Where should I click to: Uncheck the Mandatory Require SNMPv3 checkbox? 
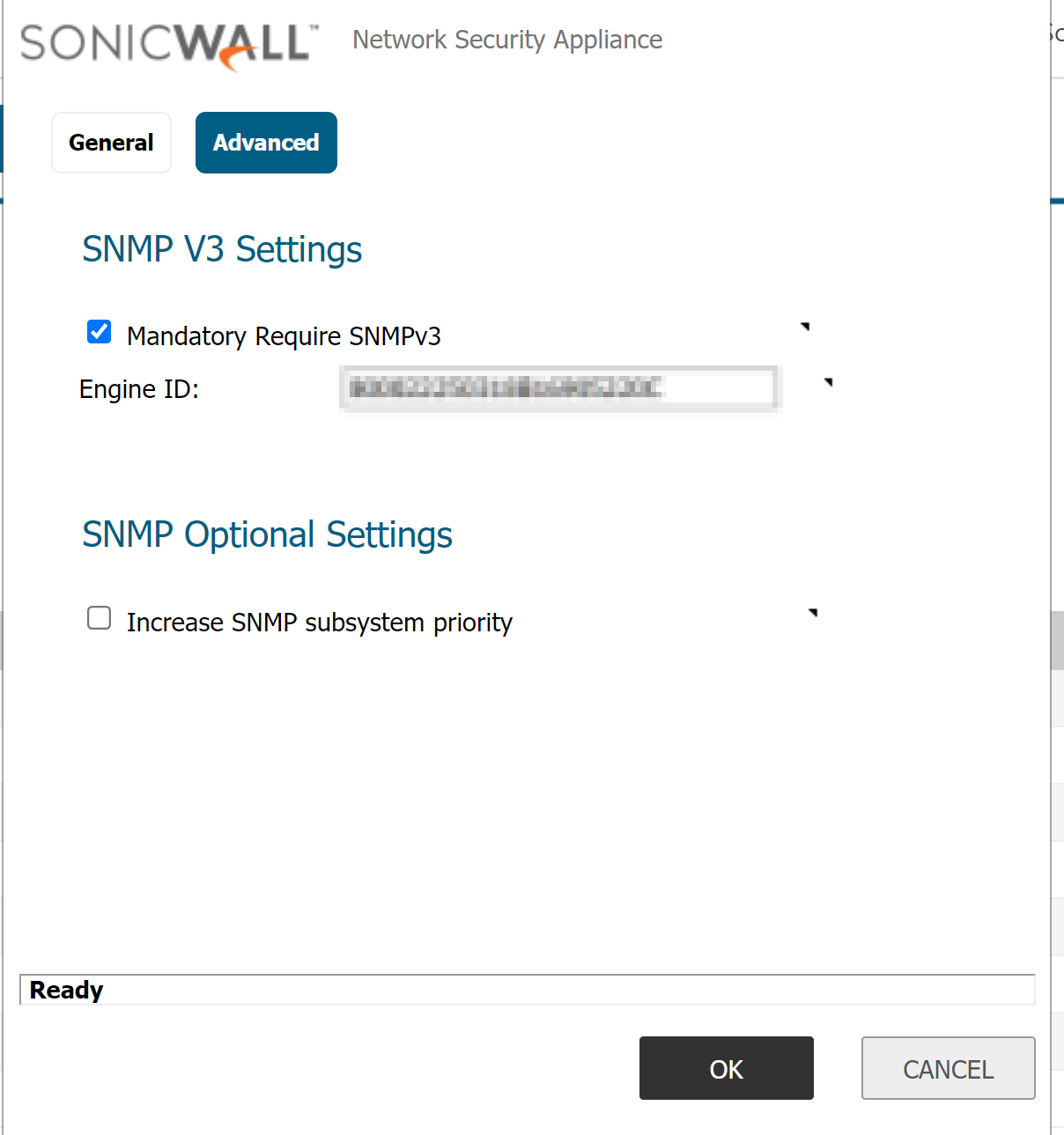coord(100,332)
